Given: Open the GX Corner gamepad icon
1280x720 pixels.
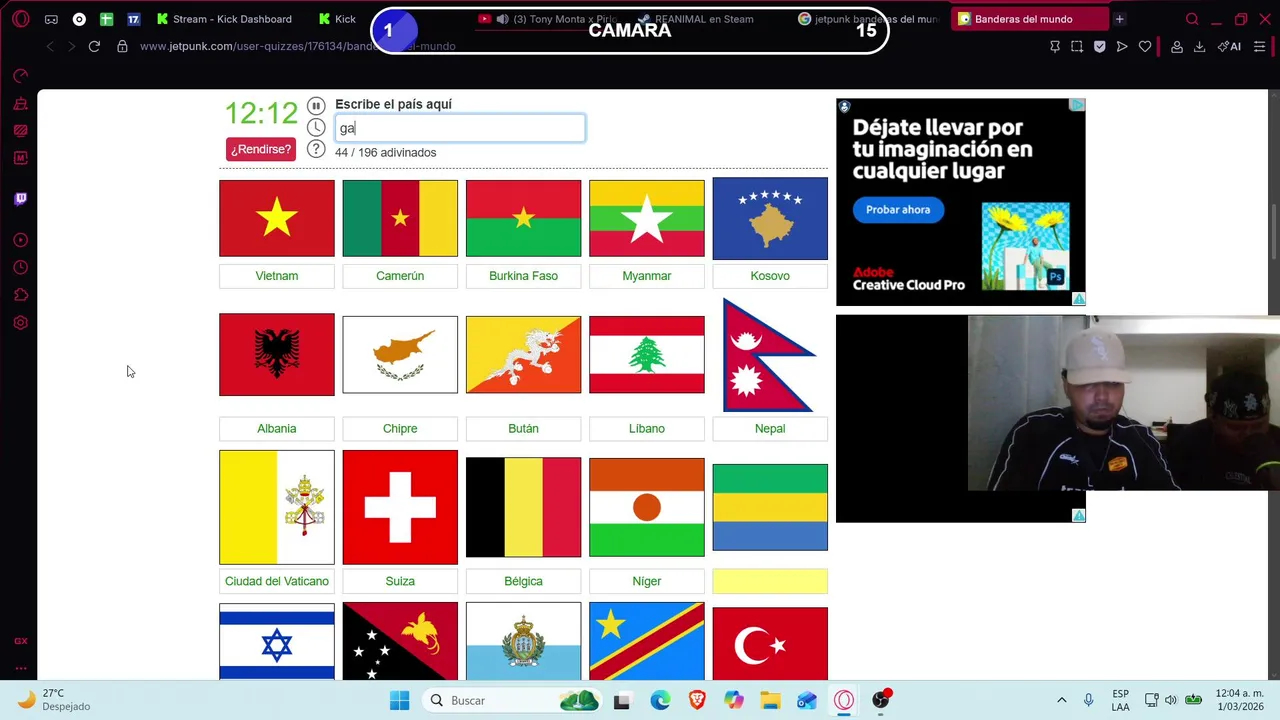Looking at the screenshot, I should coord(51,19).
